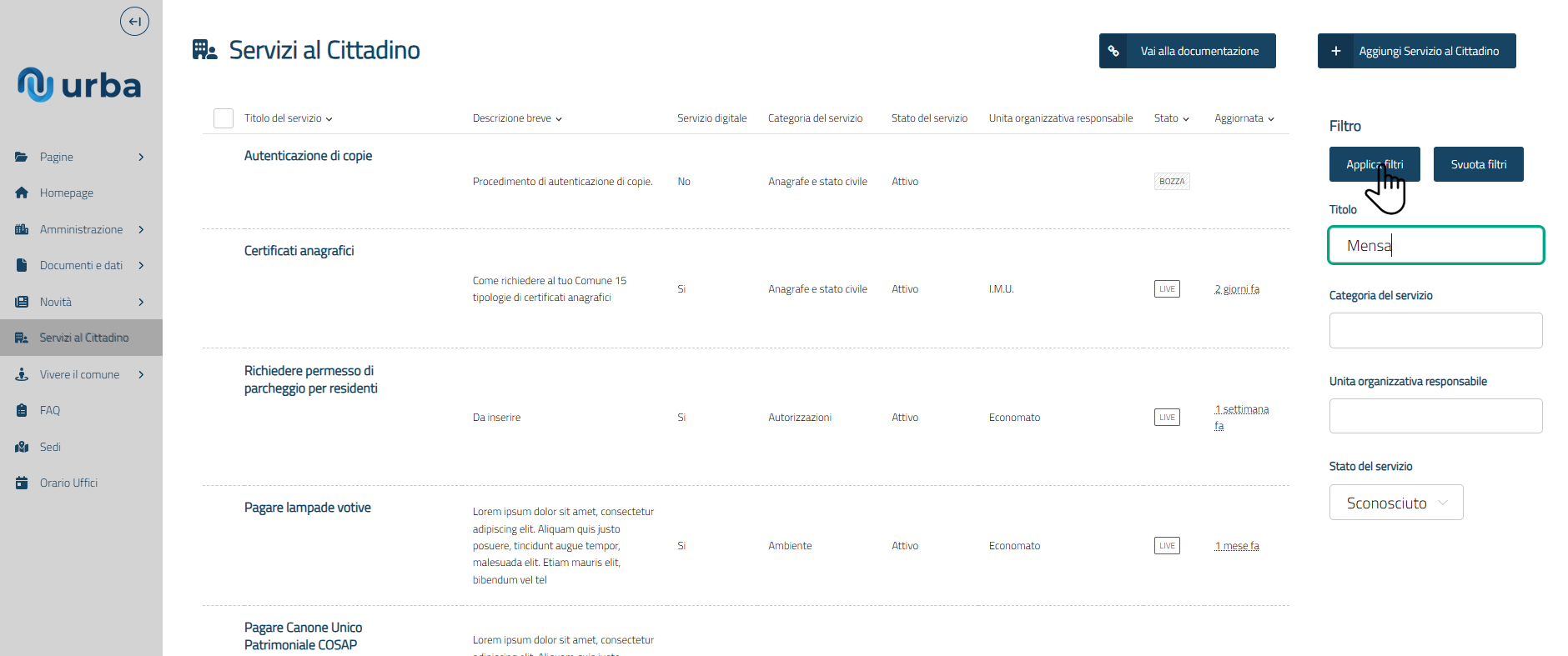This screenshot has width=1568, height=656.
Task: Click the plus icon to add a service
Action: click(x=1336, y=51)
